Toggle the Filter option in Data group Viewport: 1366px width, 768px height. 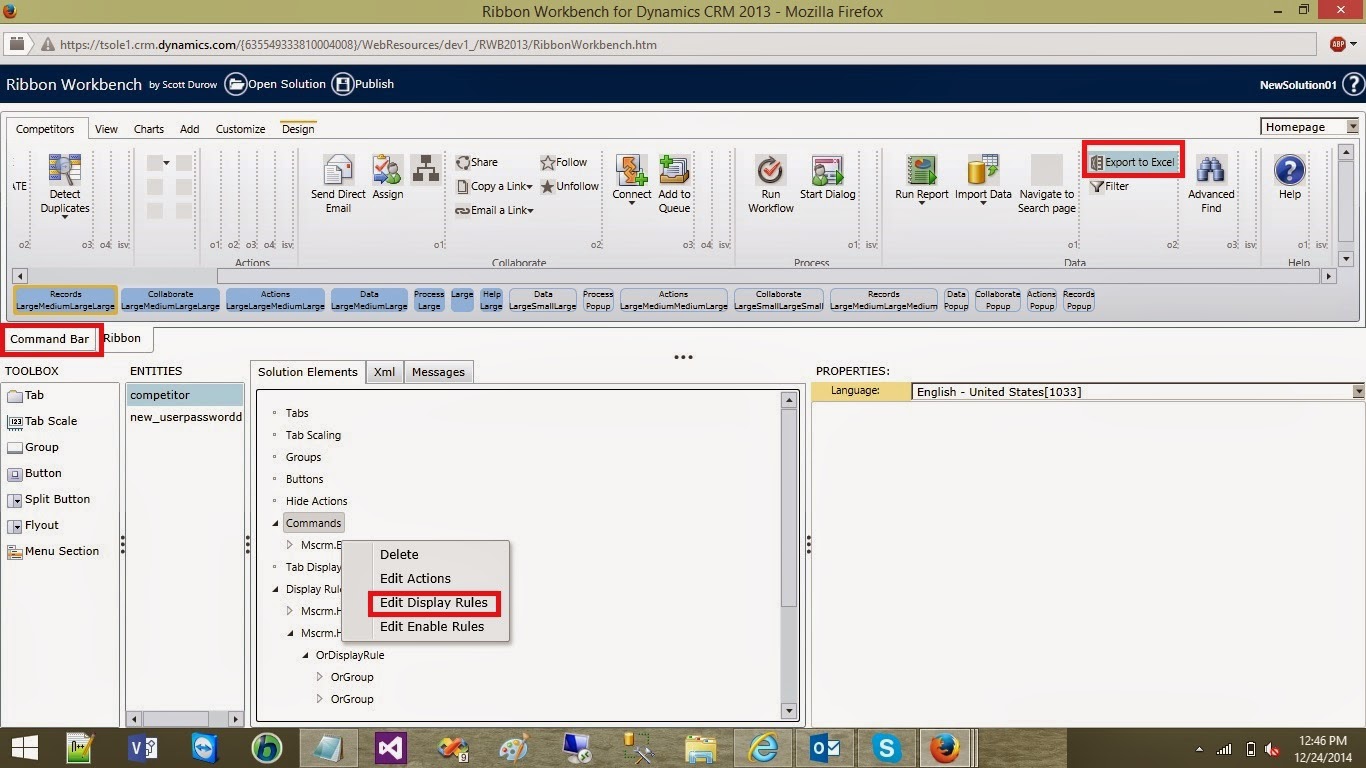pyautogui.click(x=1111, y=186)
